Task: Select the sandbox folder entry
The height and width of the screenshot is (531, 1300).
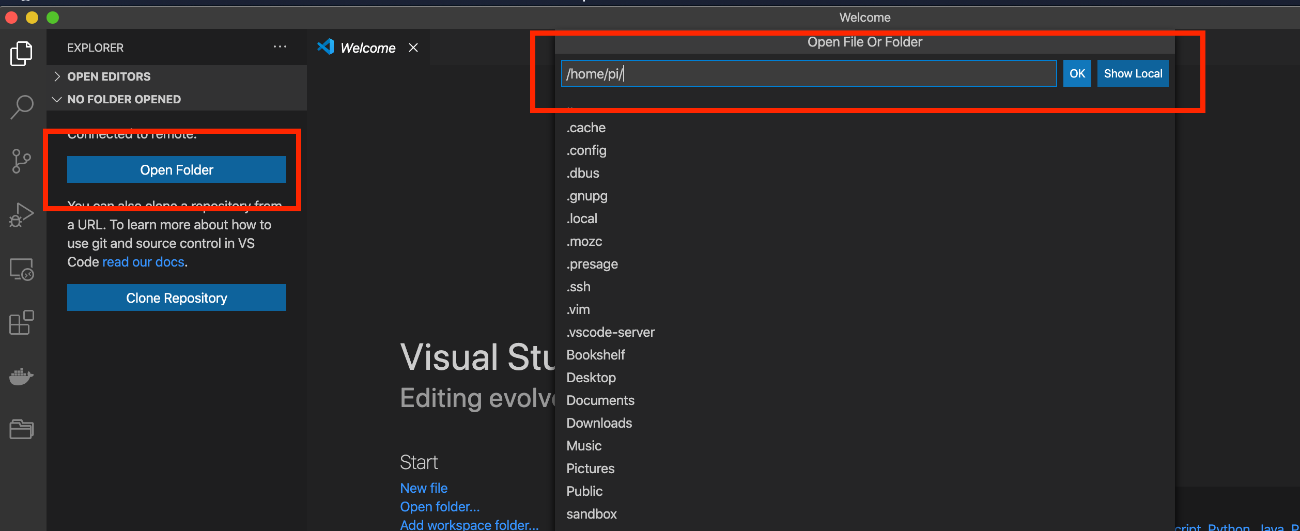Action: (865, 514)
